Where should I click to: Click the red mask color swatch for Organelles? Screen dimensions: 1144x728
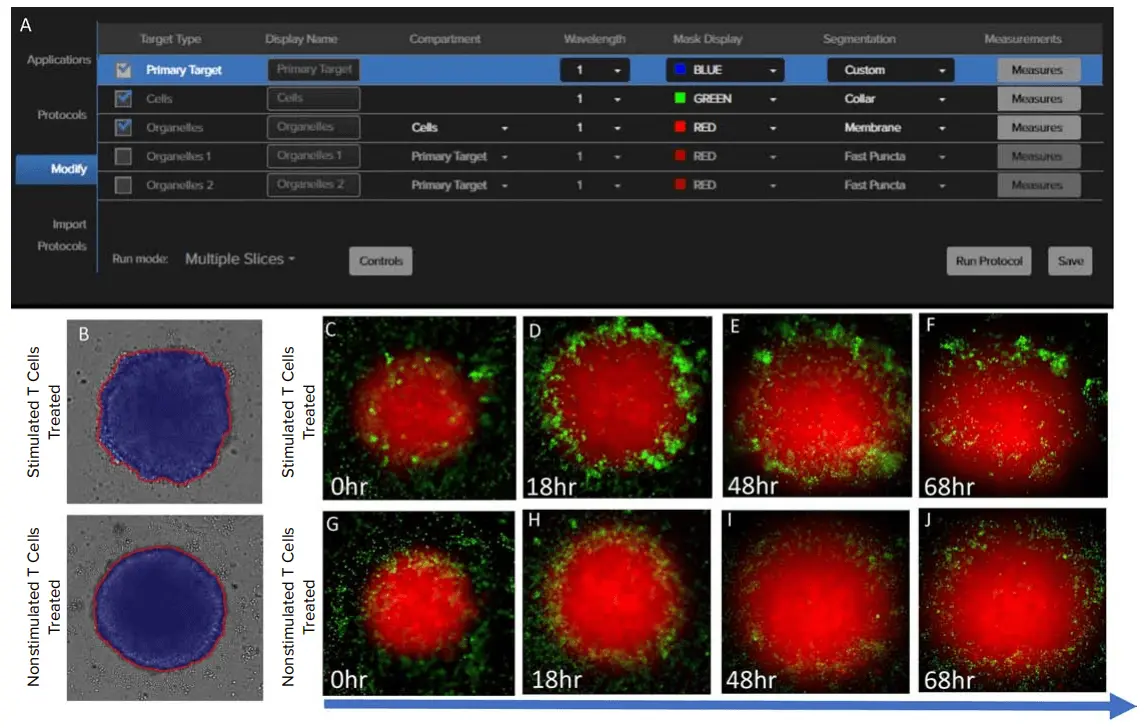pos(679,128)
